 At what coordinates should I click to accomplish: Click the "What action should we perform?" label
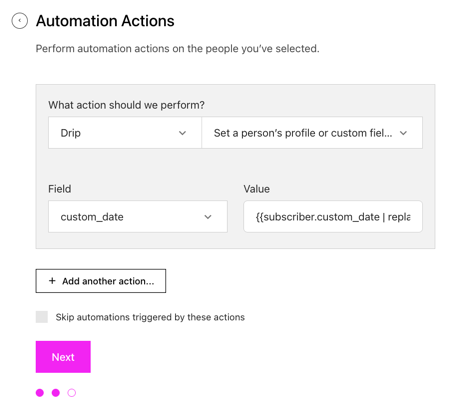[126, 105]
